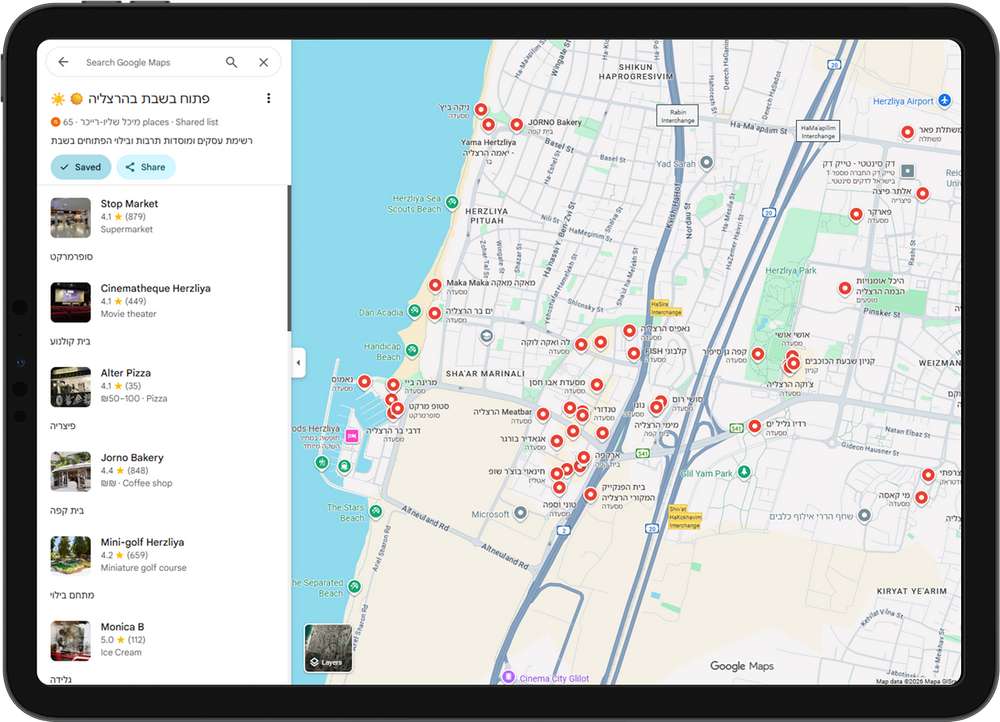This screenshot has width=1000, height=722.
Task: Click the back arrow in search bar
Action: pyautogui.click(x=63, y=62)
